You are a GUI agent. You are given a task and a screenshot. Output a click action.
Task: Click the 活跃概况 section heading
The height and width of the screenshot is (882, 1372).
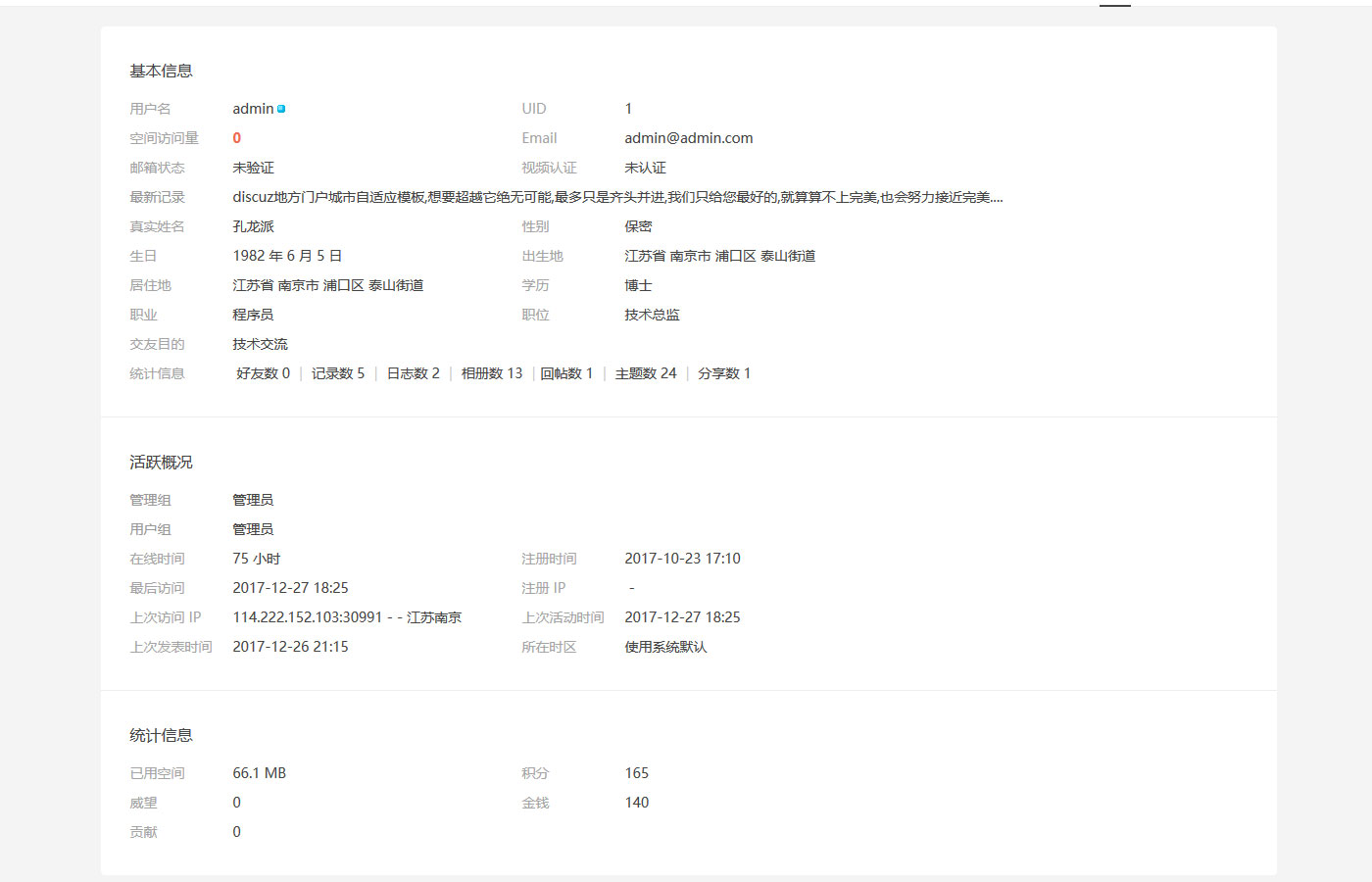161,462
